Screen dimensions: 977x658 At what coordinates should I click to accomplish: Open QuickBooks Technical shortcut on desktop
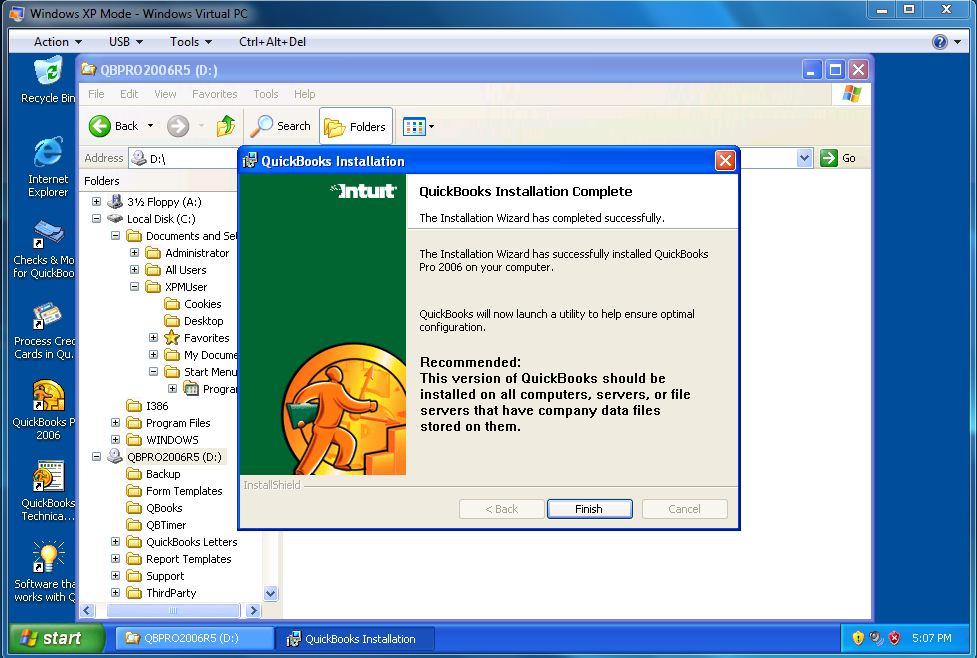coord(47,491)
